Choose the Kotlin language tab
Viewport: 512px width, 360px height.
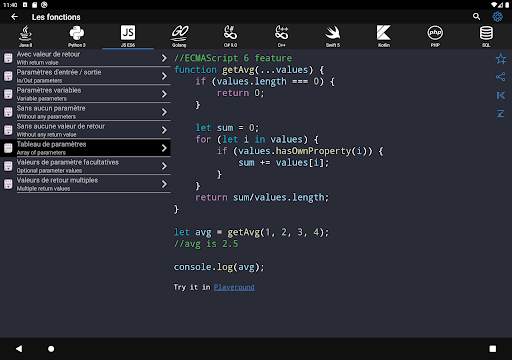[x=384, y=36]
